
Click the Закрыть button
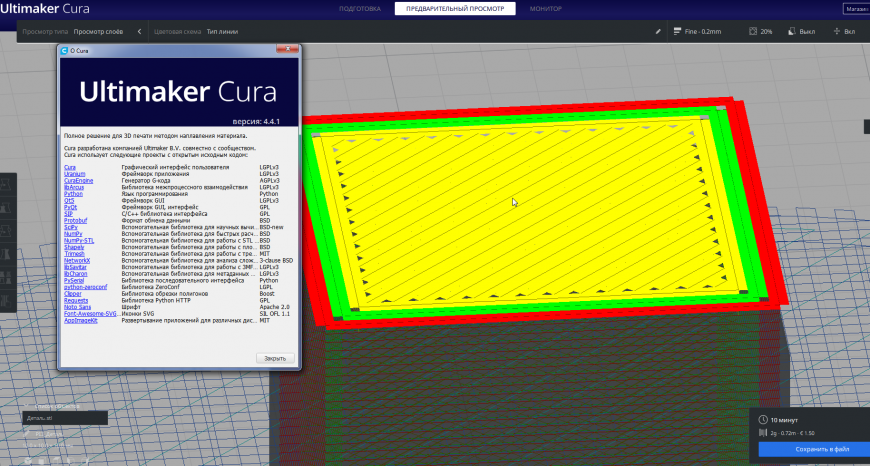[275, 358]
